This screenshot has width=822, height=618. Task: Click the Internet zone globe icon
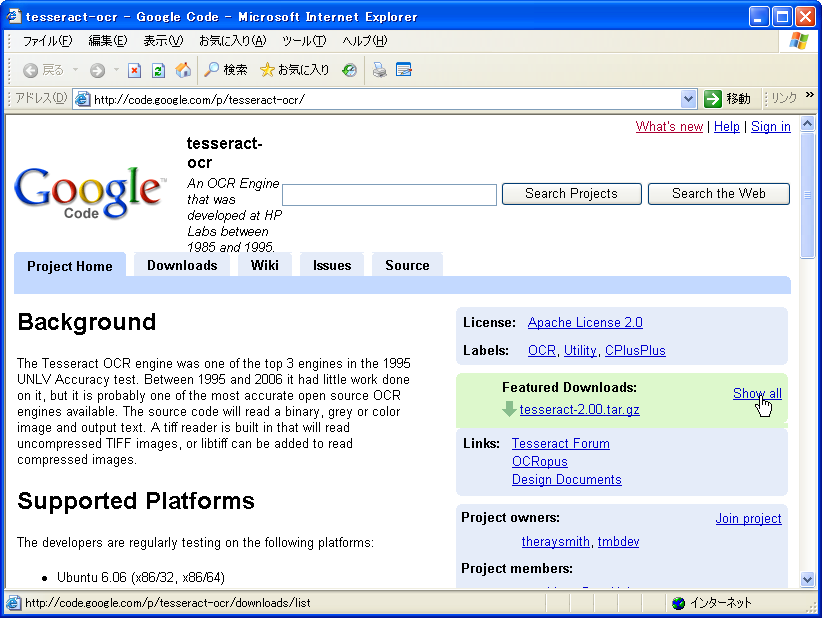click(x=678, y=603)
